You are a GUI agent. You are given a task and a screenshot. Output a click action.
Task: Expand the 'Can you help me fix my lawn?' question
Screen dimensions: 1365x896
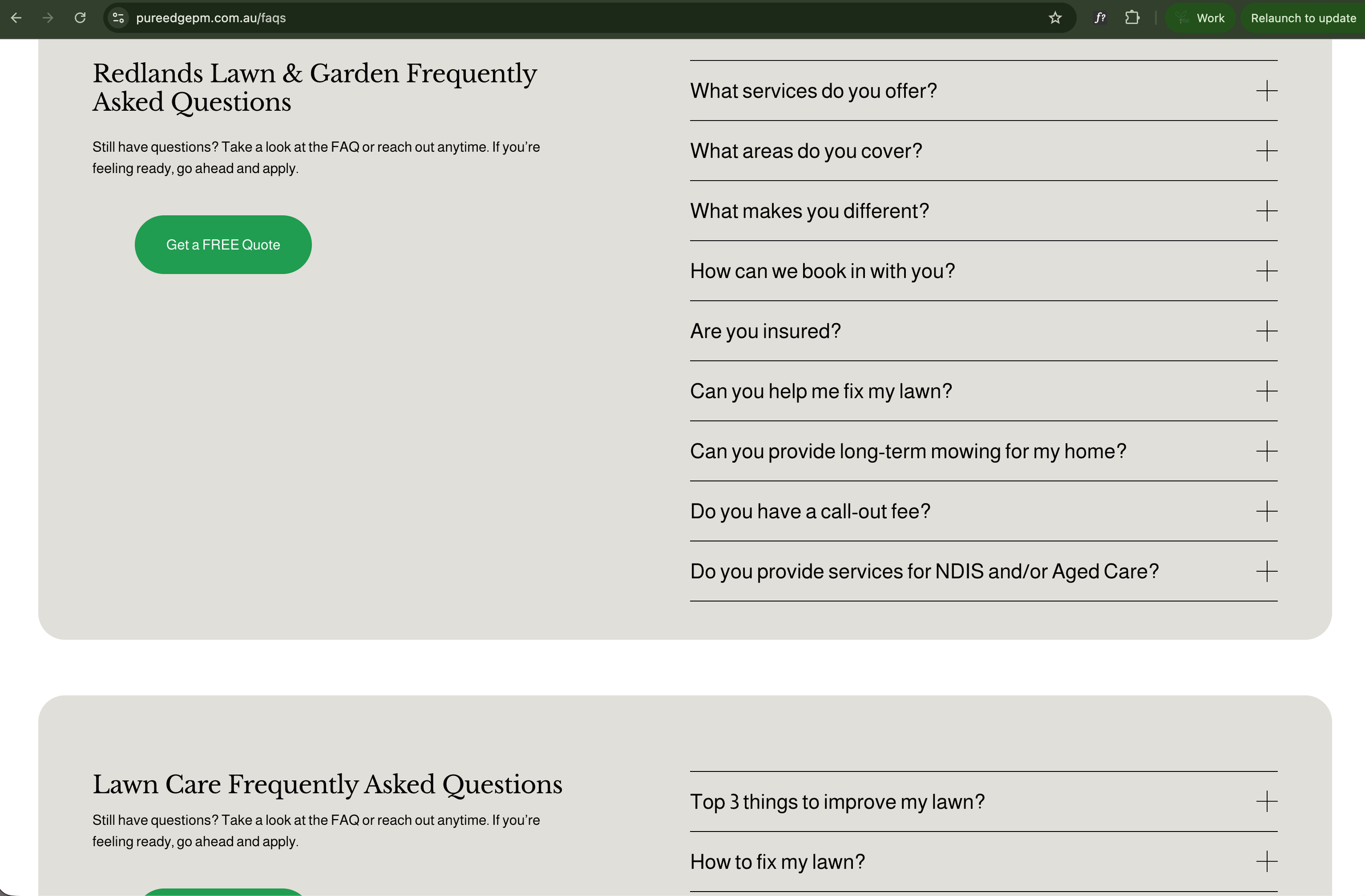pyautogui.click(x=1267, y=391)
